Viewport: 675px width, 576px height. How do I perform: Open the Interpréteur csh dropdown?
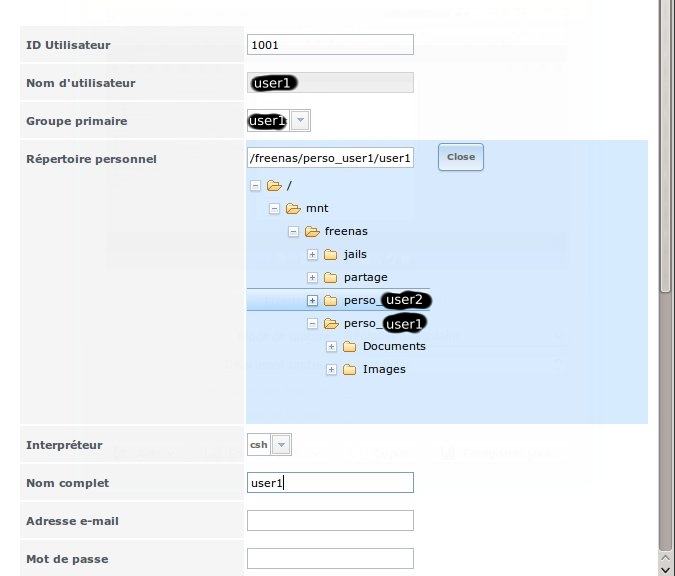coord(283,444)
